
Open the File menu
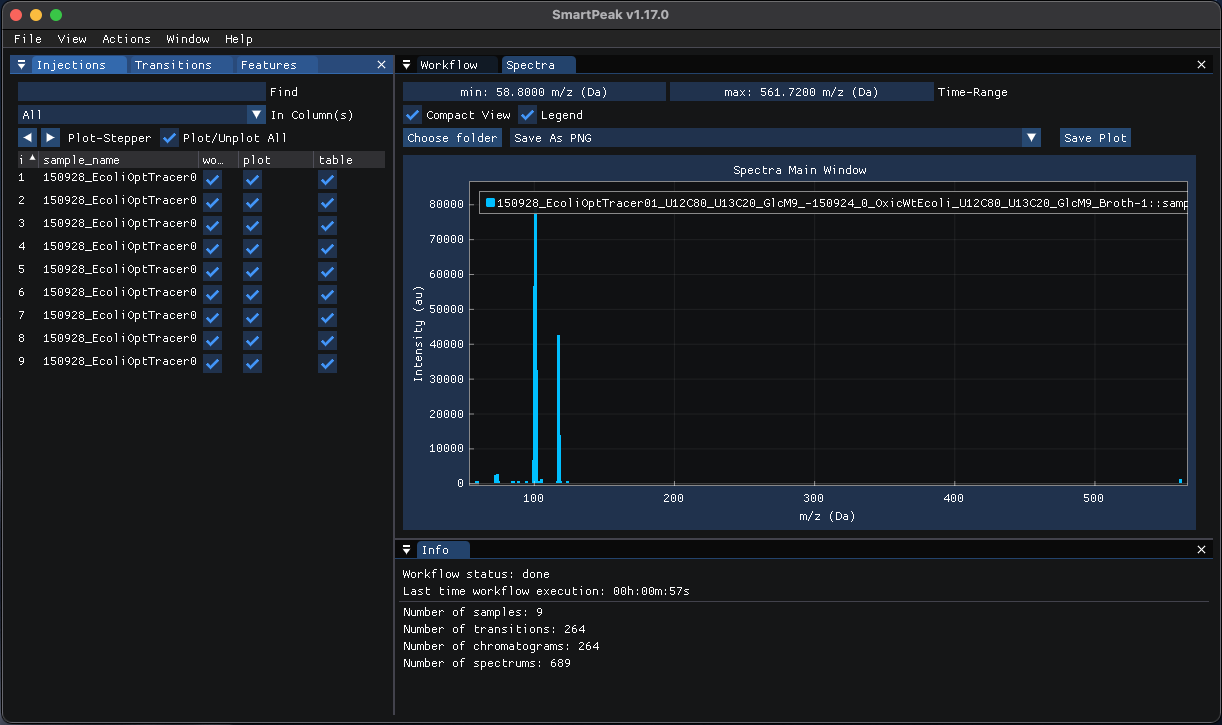point(28,39)
